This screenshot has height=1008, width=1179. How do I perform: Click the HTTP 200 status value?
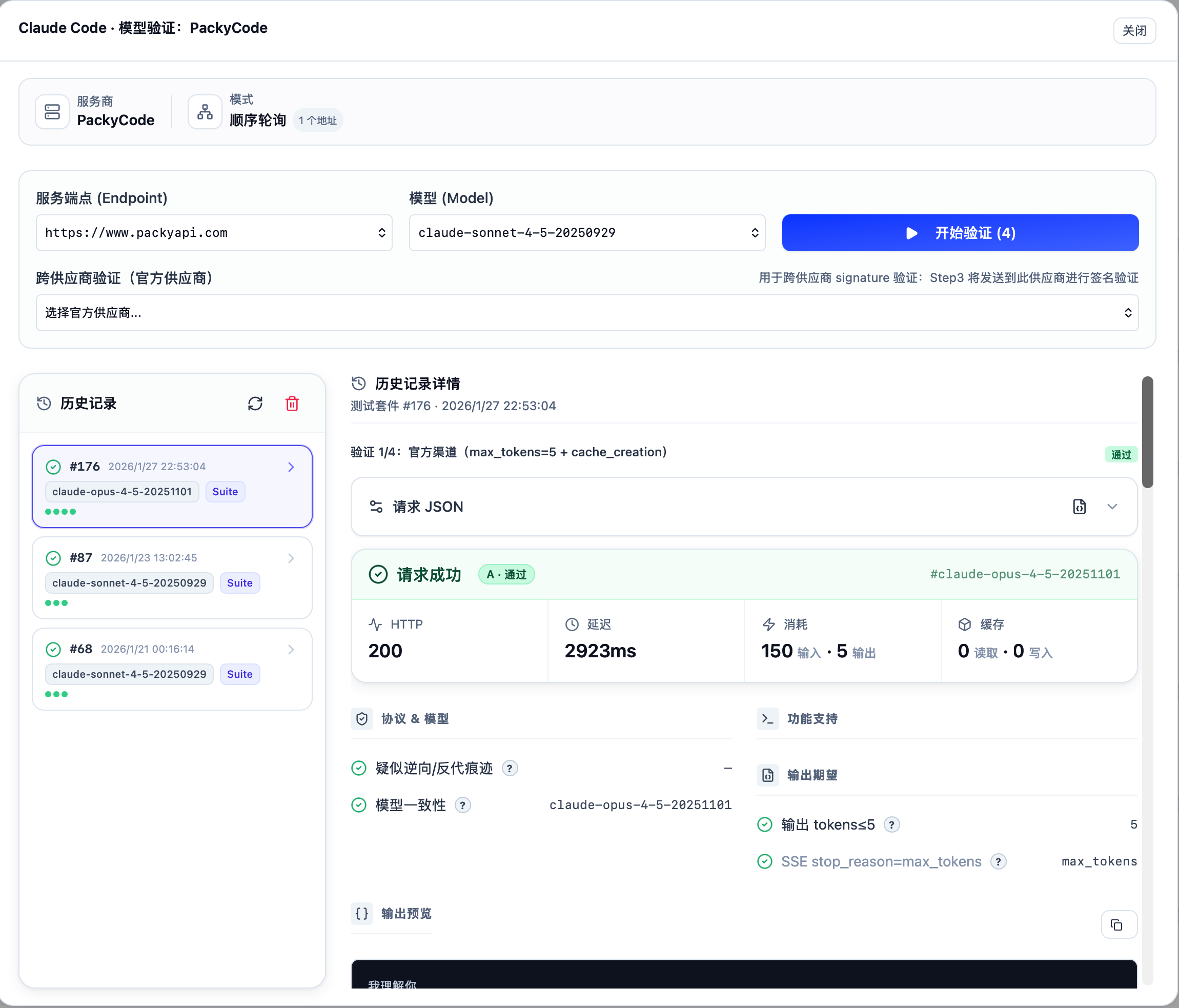385,651
